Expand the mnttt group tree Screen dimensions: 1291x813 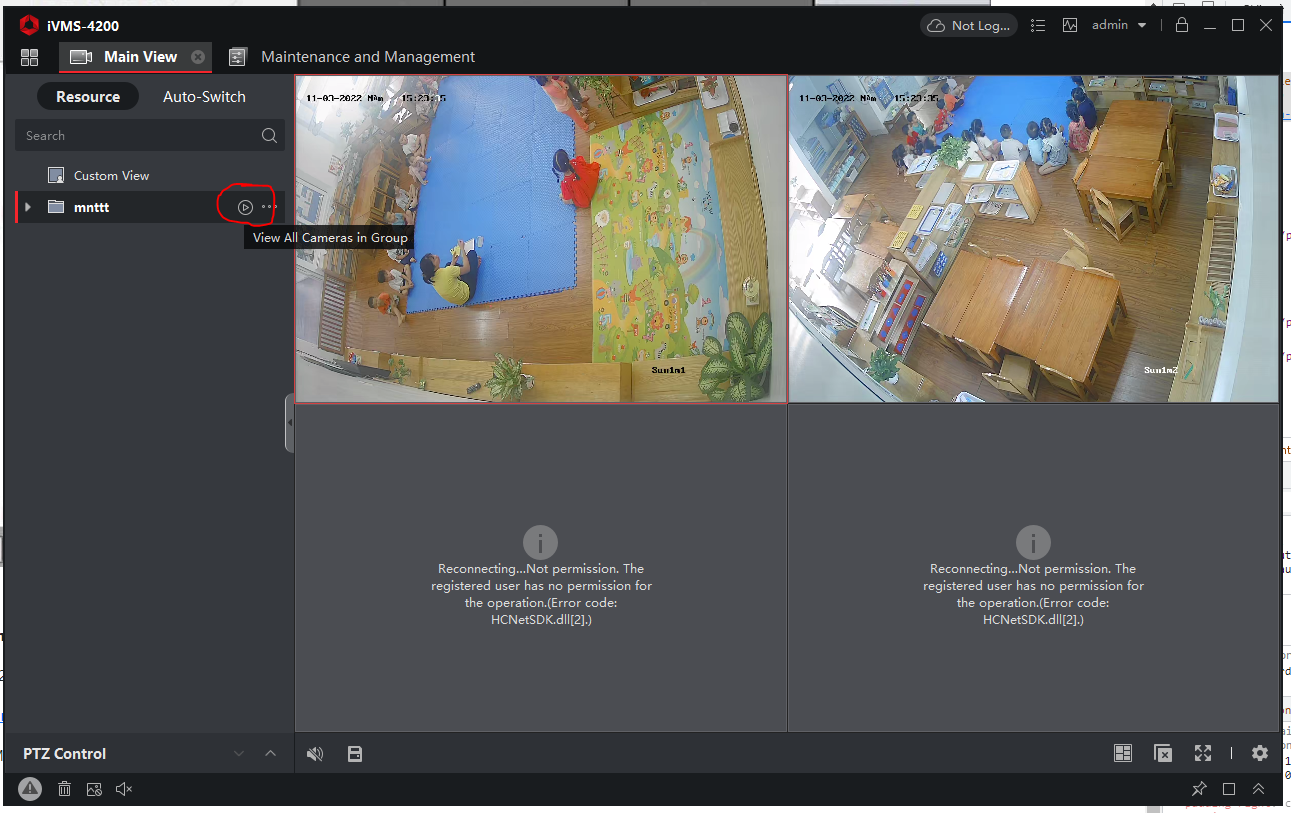28,207
